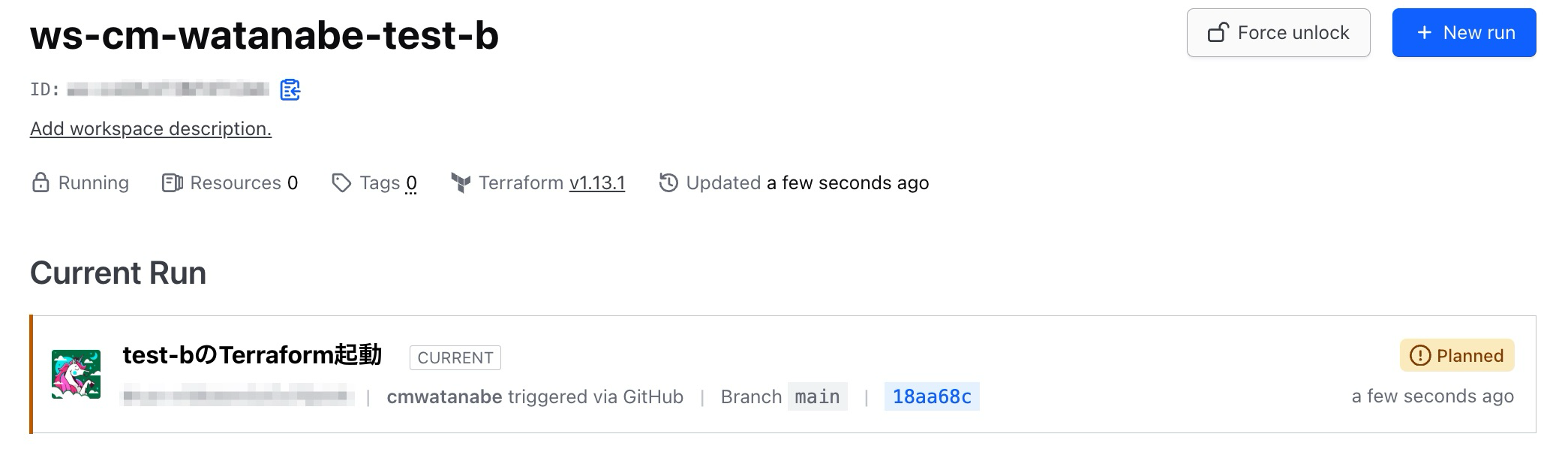The width and height of the screenshot is (1568, 458).
Task: Click the unicorn avatar of the run
Action: coord(76,374)
